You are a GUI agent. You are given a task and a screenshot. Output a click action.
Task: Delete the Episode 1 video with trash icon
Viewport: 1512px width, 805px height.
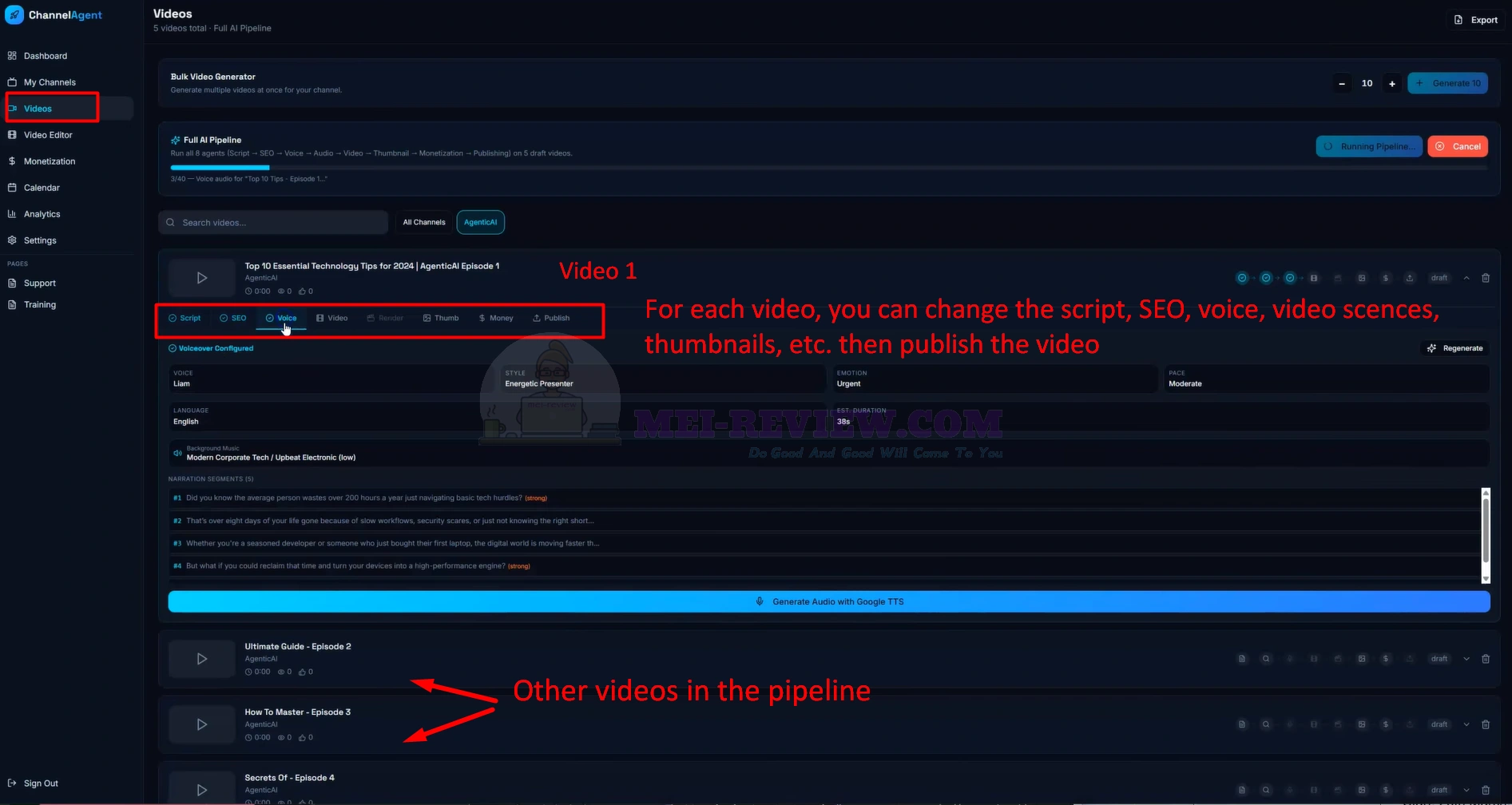[1486, 278]
